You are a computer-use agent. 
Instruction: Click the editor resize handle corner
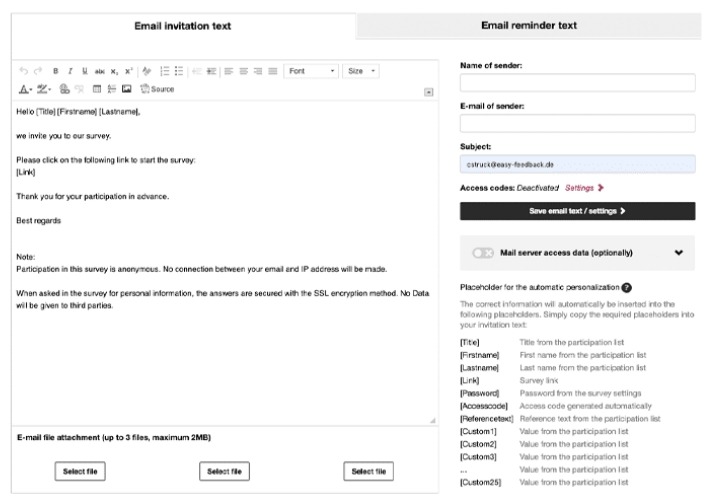[x=433, y=420]
